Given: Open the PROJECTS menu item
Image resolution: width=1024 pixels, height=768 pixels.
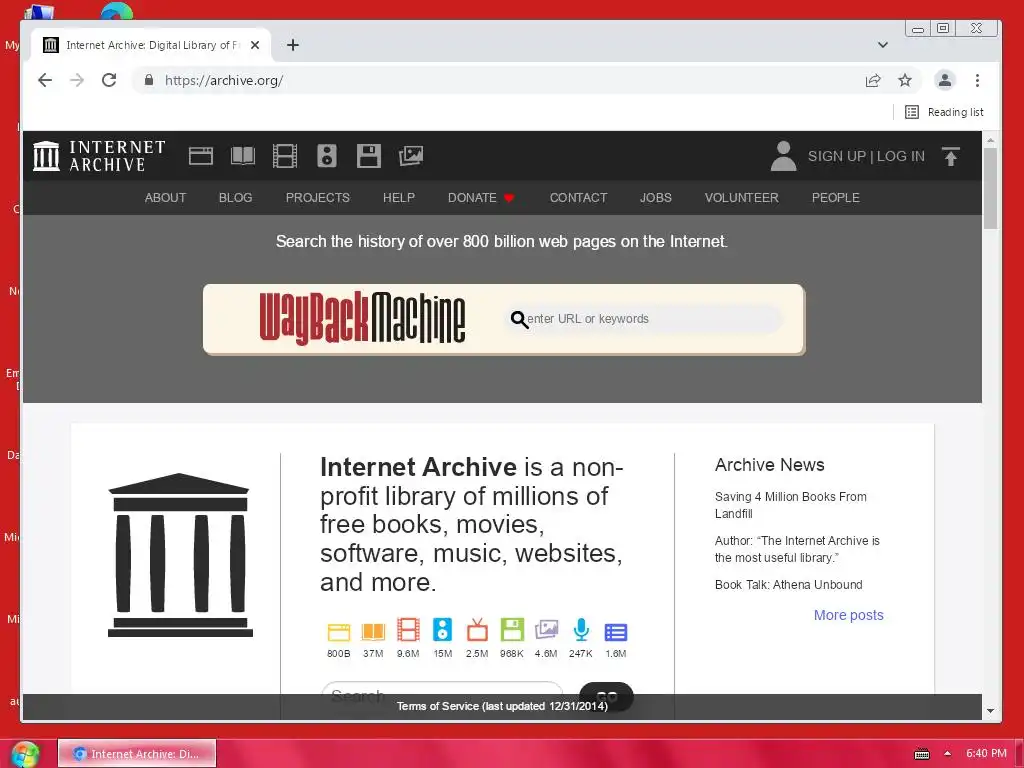Looking at the screenshot, I should click(317, 197).
